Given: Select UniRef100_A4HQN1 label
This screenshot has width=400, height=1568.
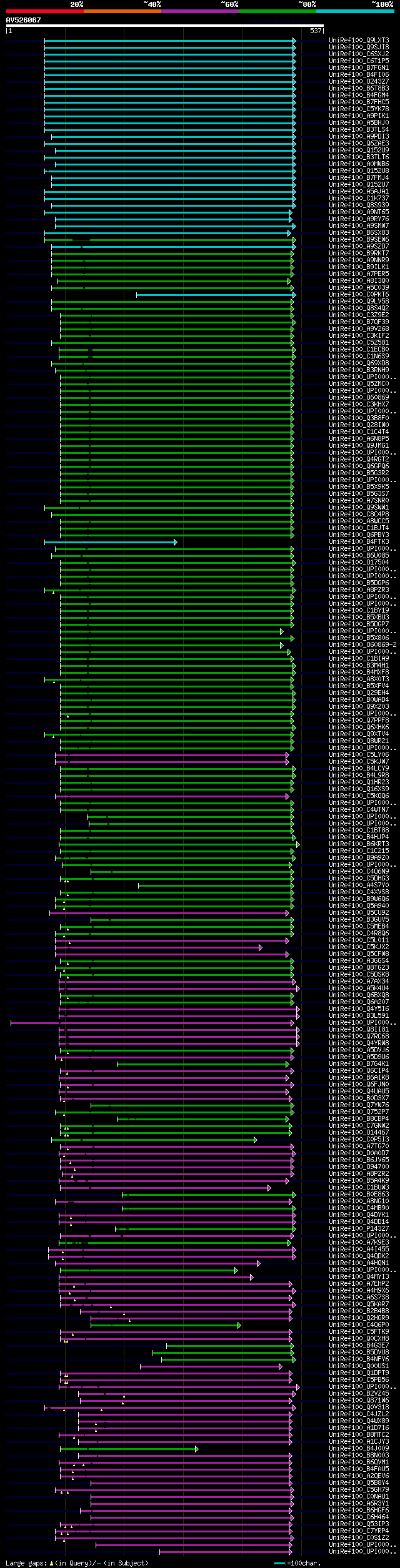Looking at the screenshot, I should point(359,1263).
